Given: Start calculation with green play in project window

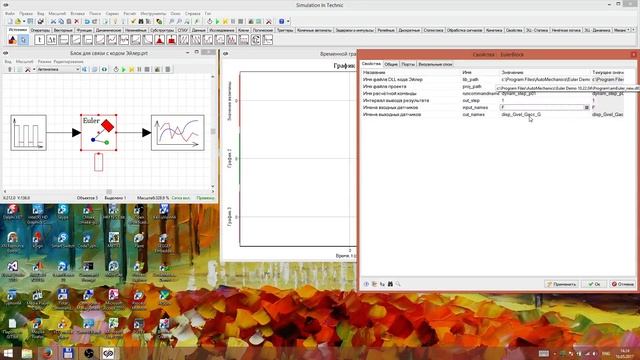Looking at the screenshot, I should point(124,69).
